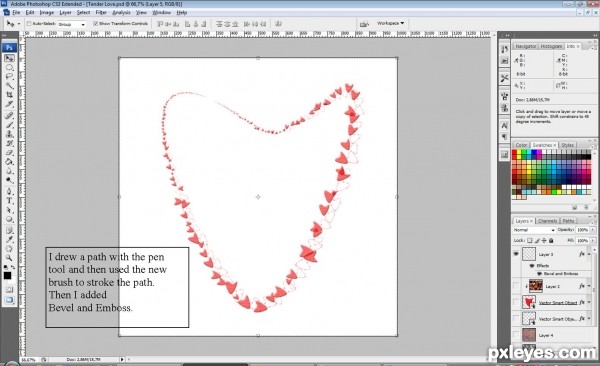Open the Opacity slider arrow
Image resolution: width=600 pixels, height=366 pixels.
click(593, 230)
